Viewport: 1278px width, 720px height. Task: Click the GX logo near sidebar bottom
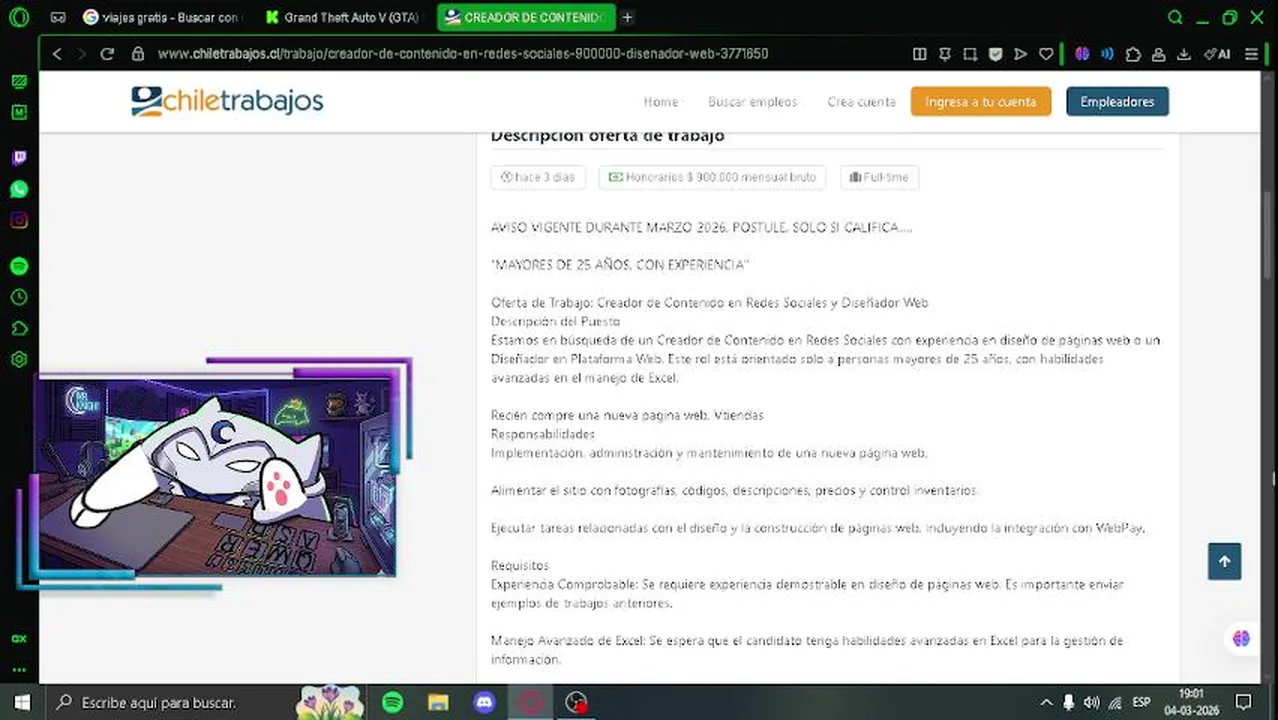[19, 638]
